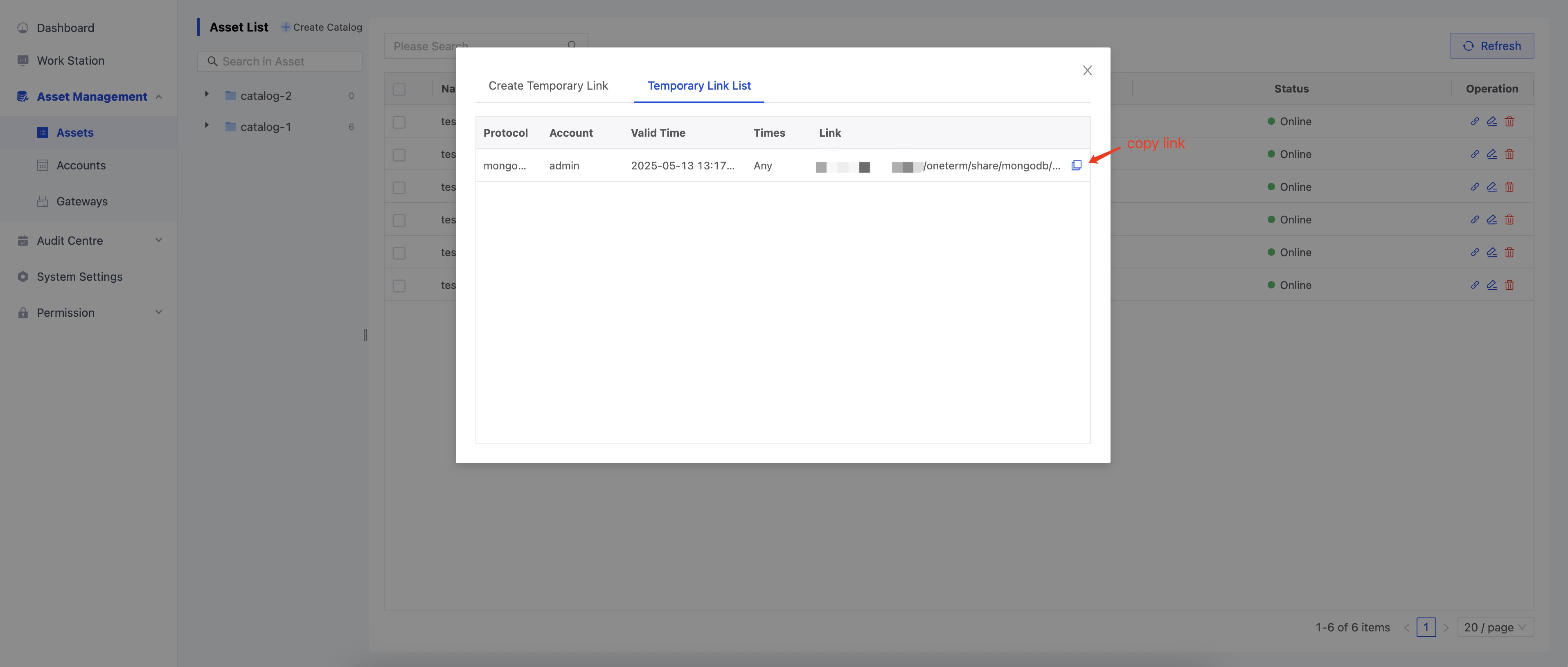
Task: Open temporary link for first asset row
Action: click(x=1475, y=121)
